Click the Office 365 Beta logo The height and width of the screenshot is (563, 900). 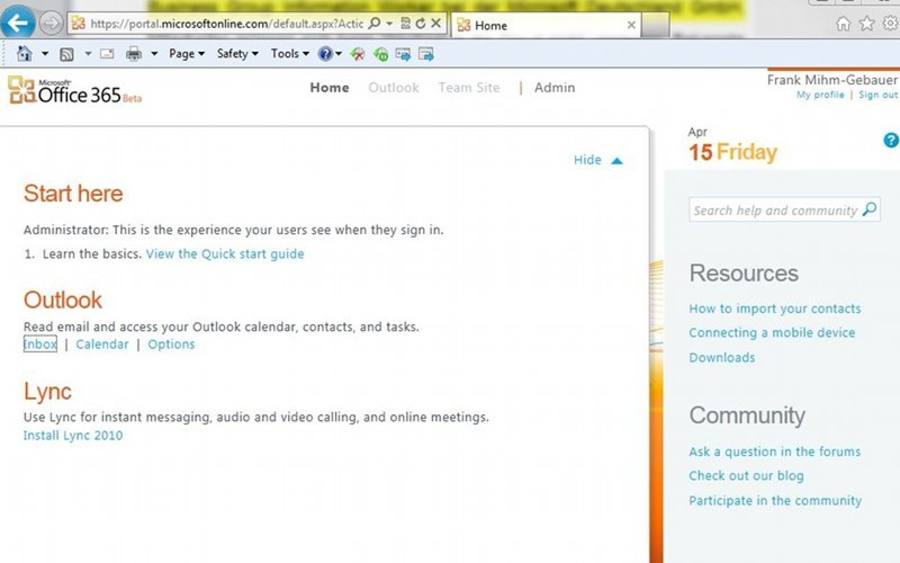pyautogui.click(x=75, y=91)
